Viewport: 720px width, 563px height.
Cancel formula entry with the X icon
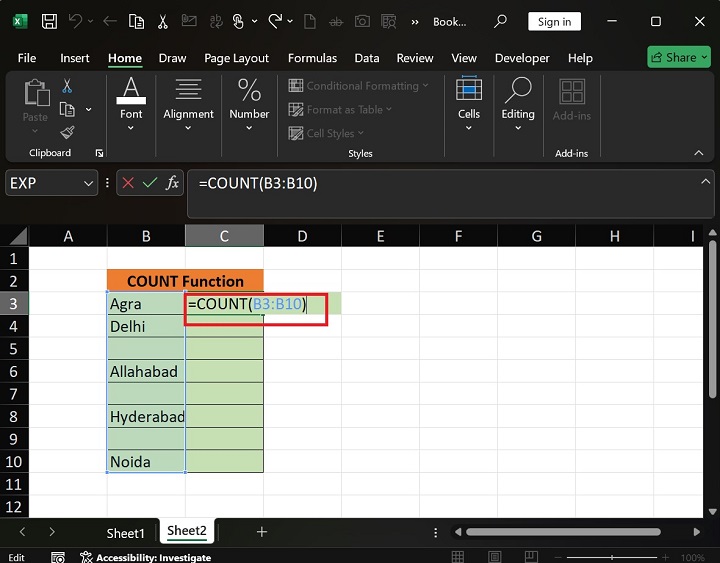[128, 183]
